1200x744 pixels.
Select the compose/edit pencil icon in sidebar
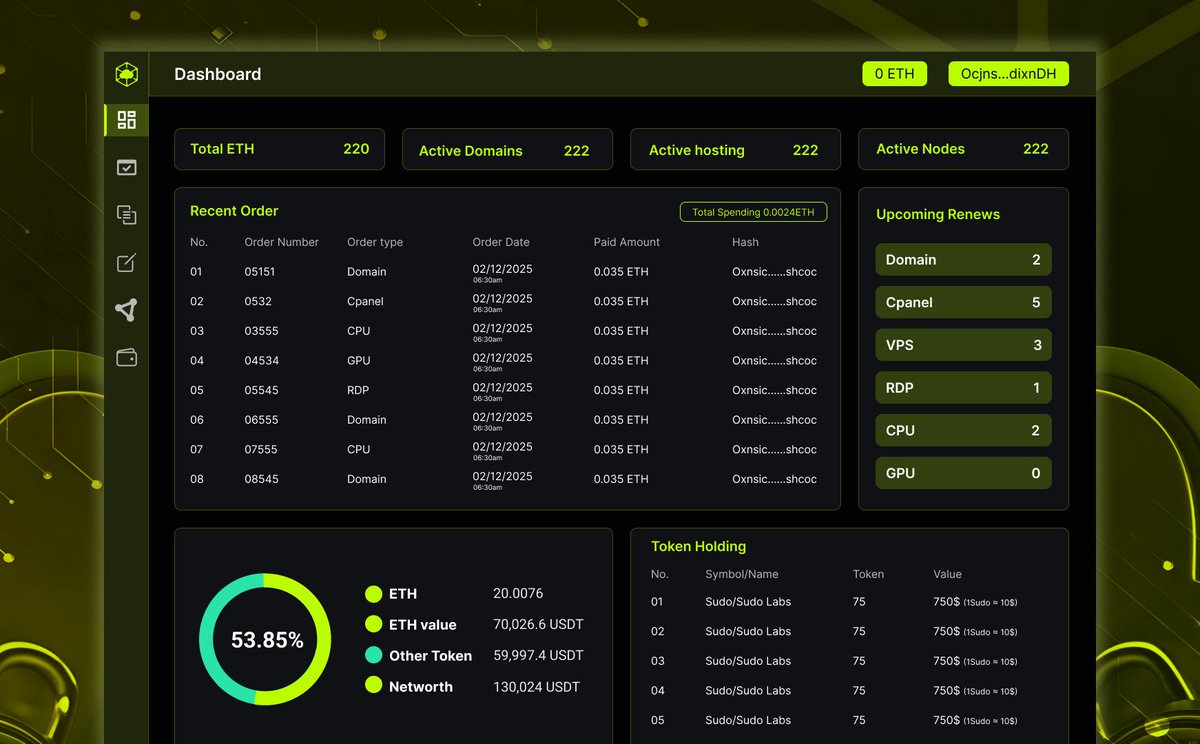coord(126,262)
